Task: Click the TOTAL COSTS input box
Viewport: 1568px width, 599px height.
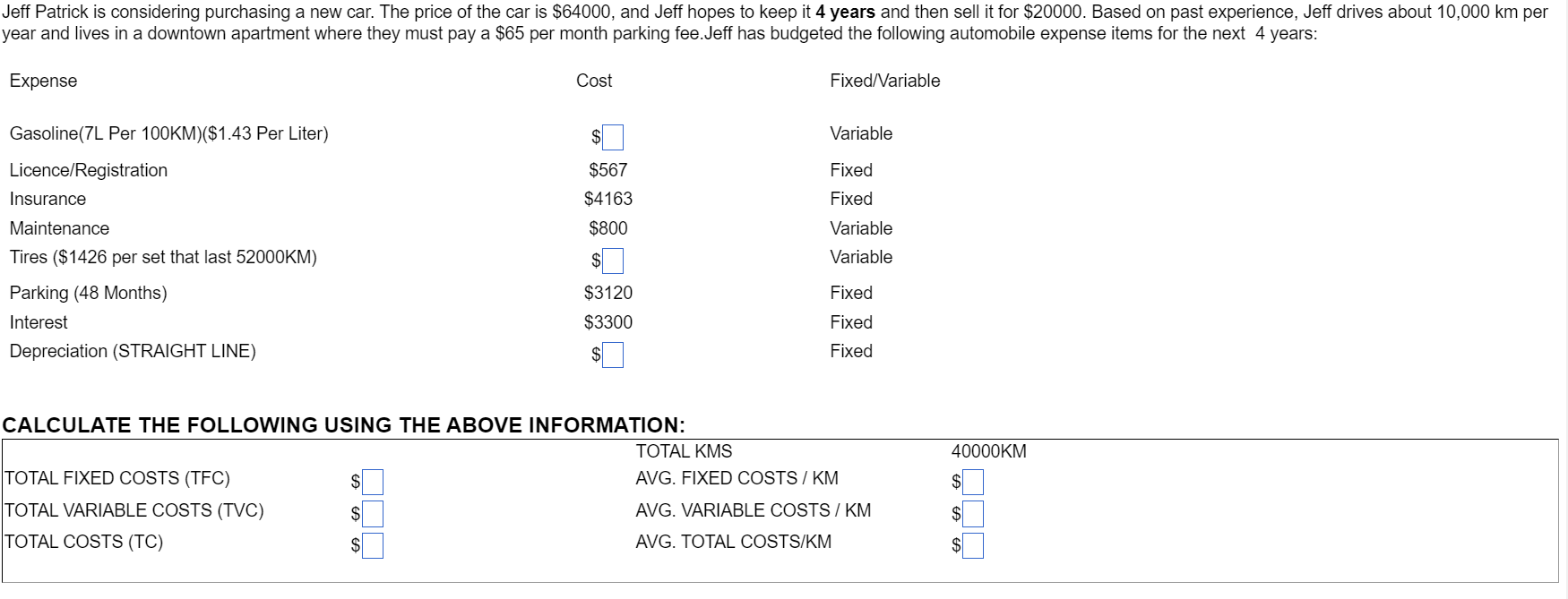Action: coord(373,544)
